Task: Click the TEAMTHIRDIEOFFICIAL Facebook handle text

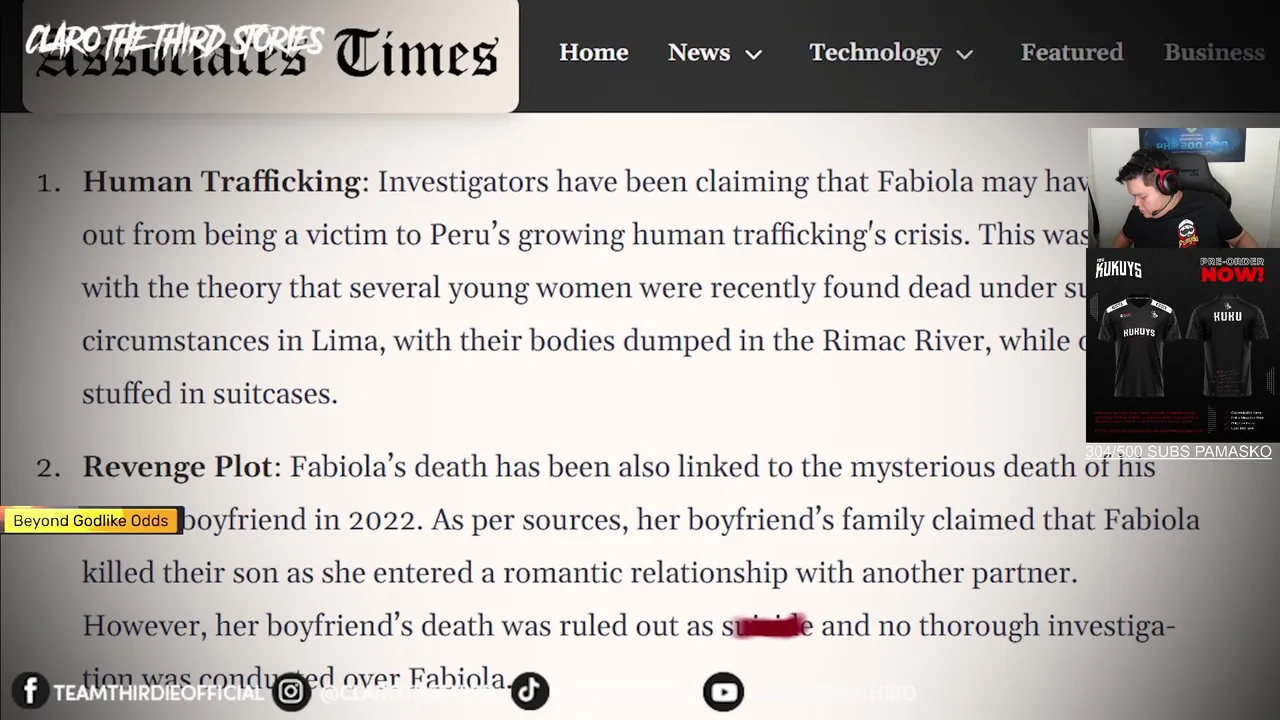Action: tap(157, 693)
